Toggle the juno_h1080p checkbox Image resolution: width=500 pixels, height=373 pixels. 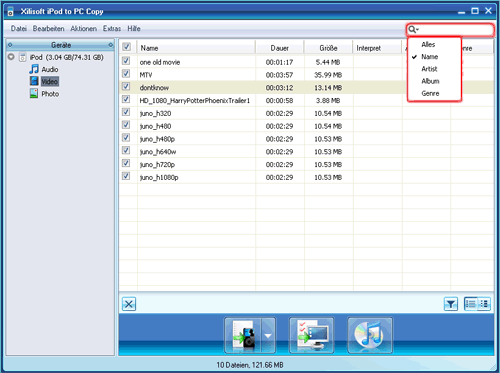126,176
